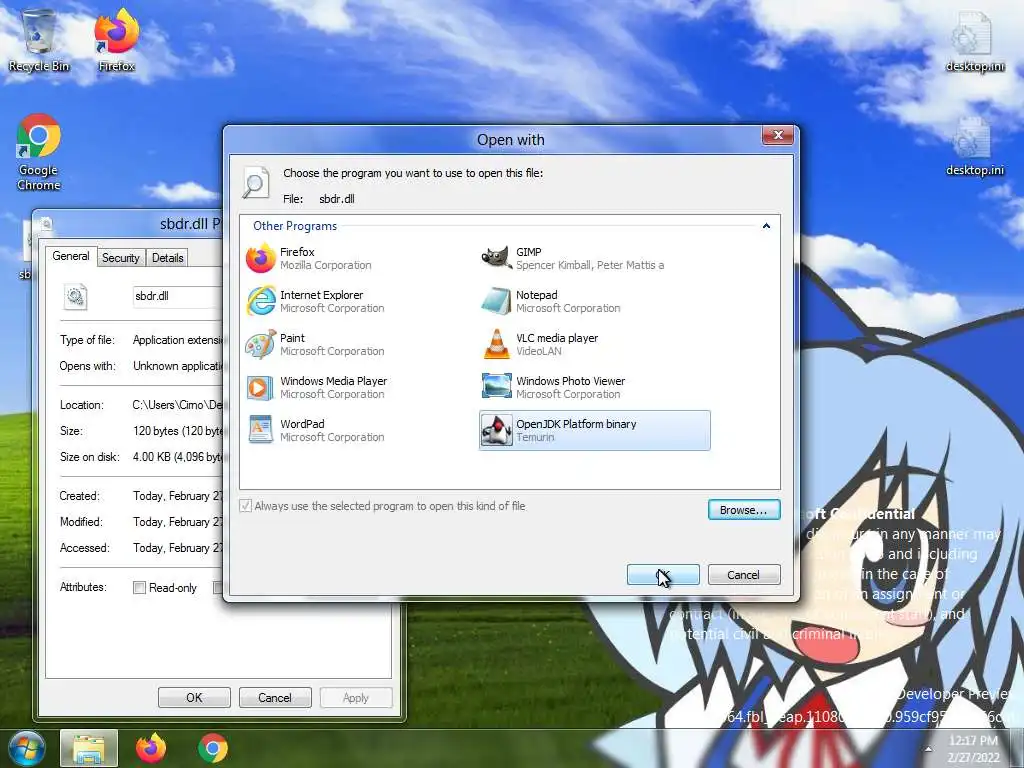Switch to the Details tab
Viewport: 1024px width, 768px height.
pos(168,258)
